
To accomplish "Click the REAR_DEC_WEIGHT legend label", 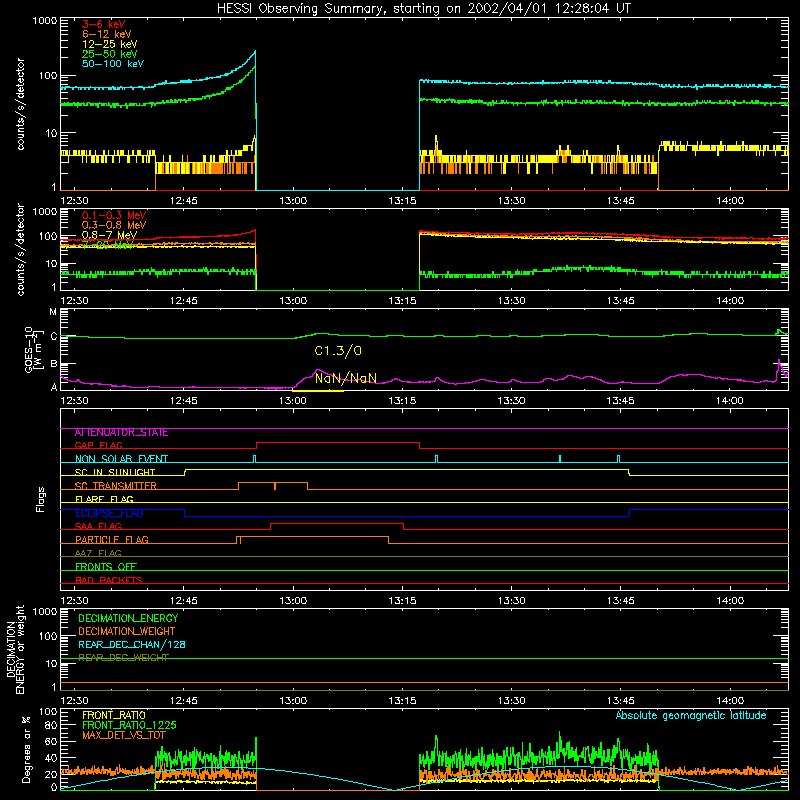I will pyautogui.click(x=123, y=658).
